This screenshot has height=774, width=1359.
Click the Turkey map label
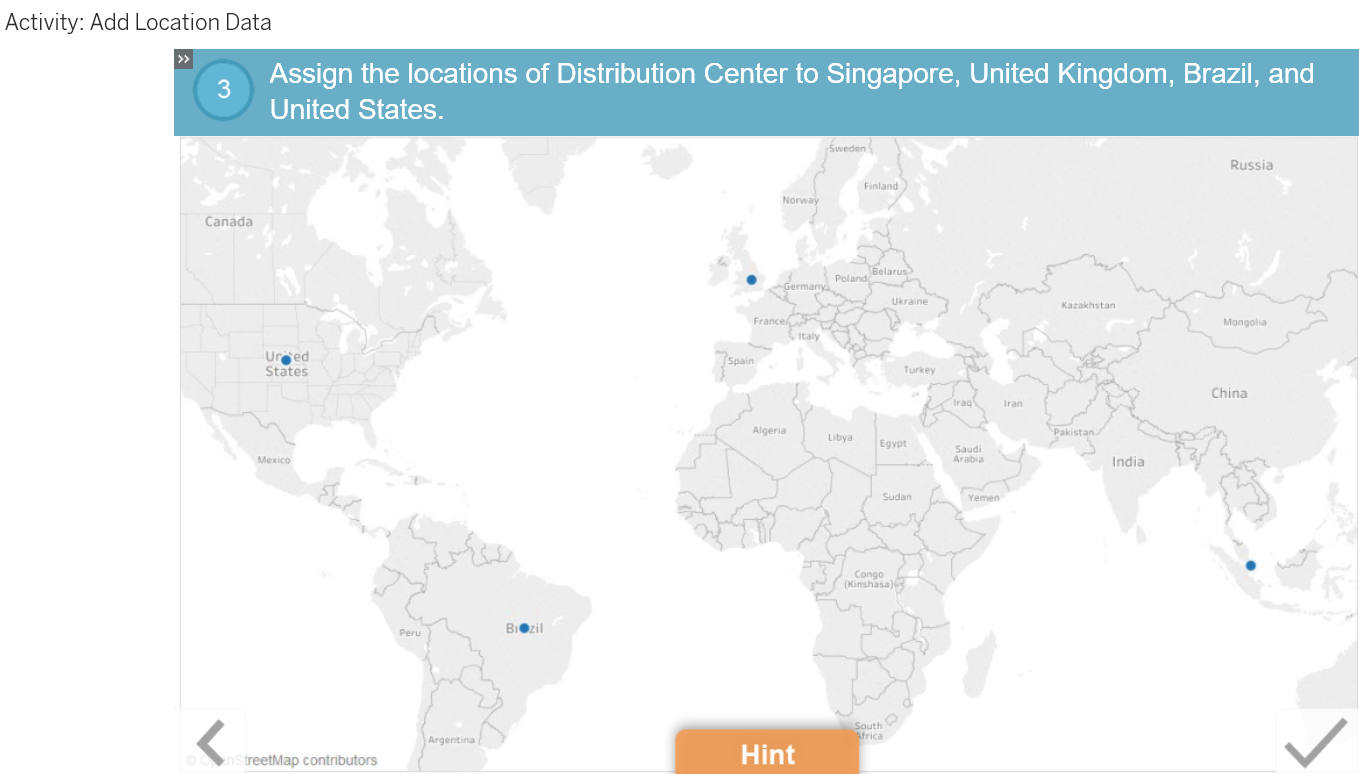coord(920,370)
